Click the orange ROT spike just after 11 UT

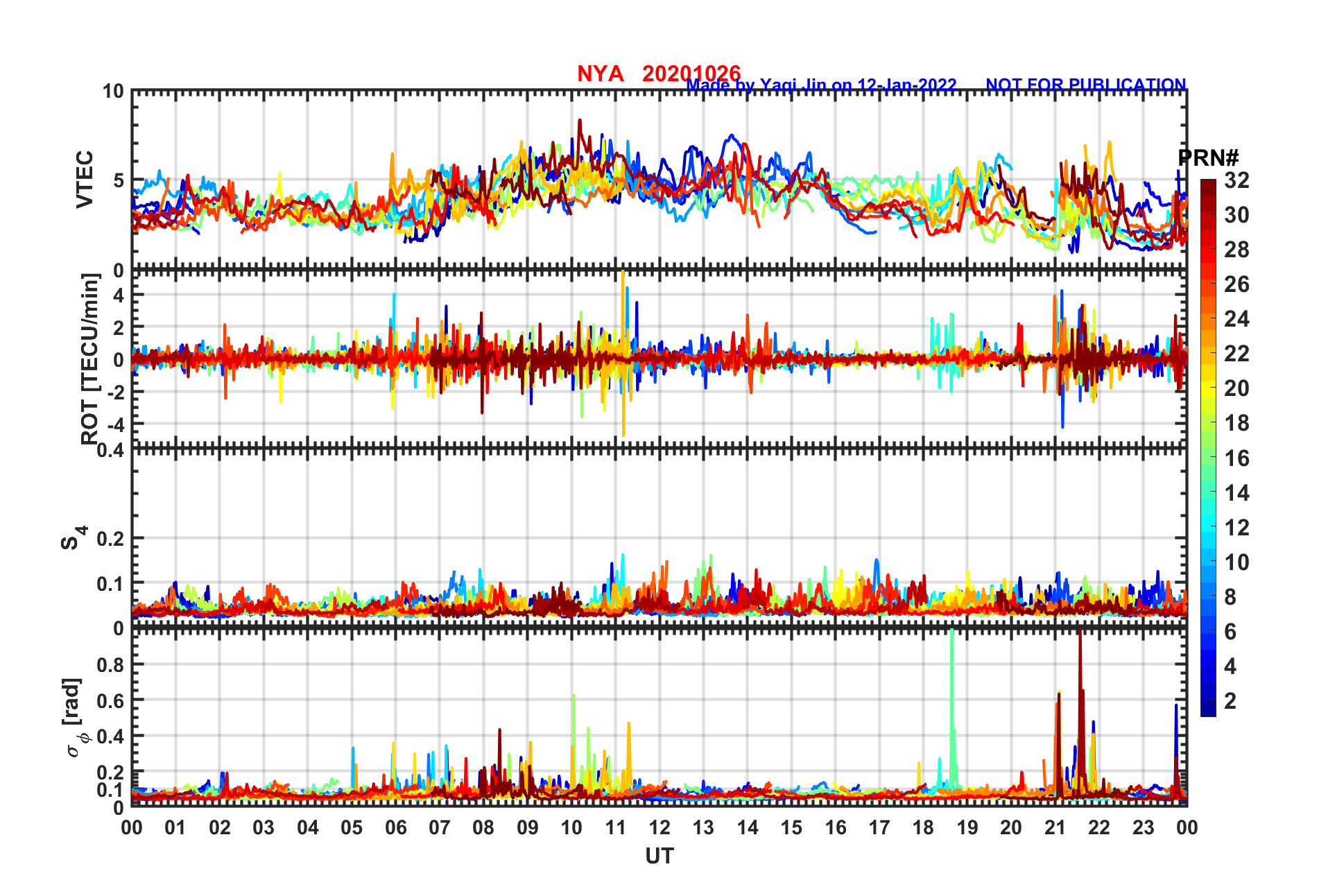click(623, 354)
